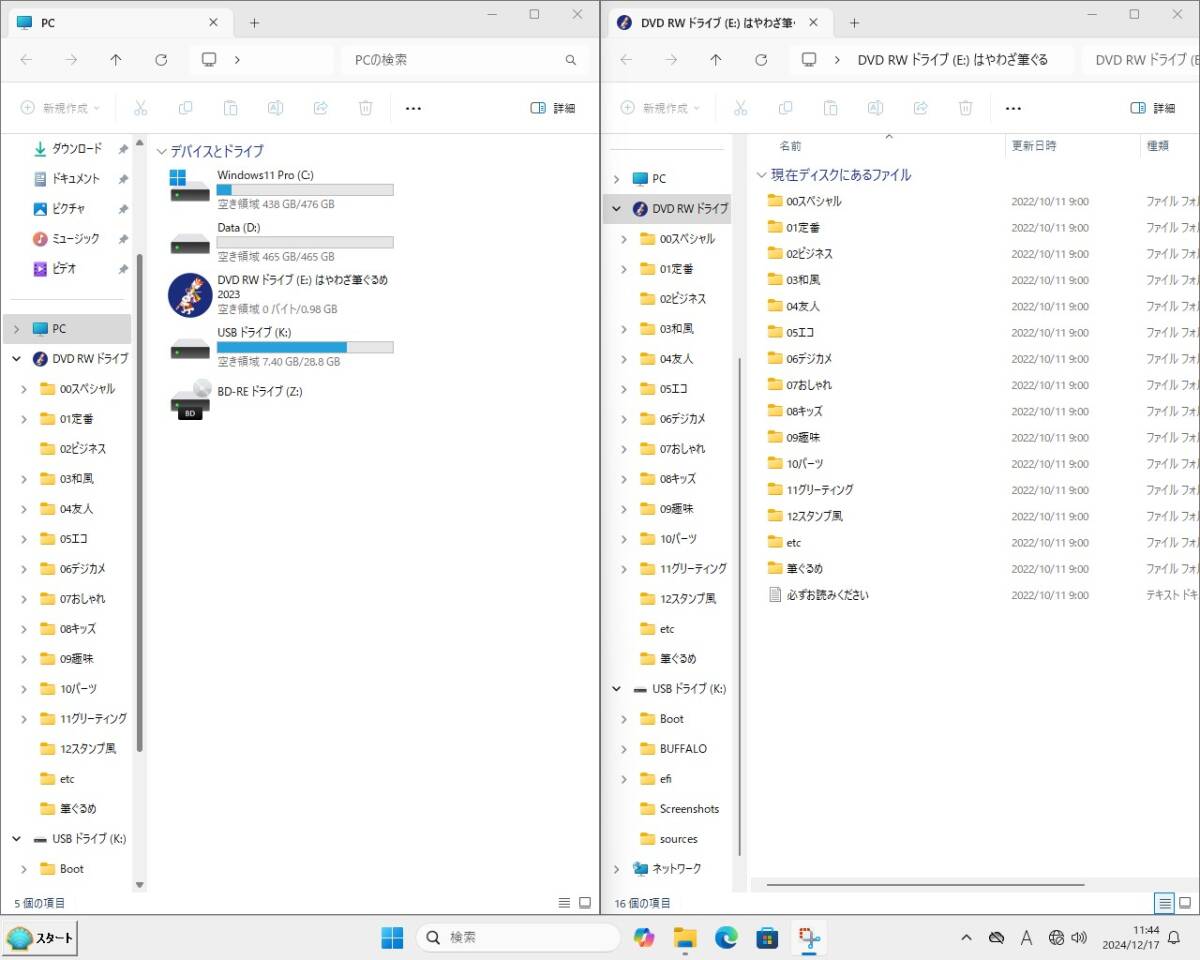The width and height of the screenshot is (1200, 960).
Task: Click Refresh button in PC window
Action: pos(161,60)
